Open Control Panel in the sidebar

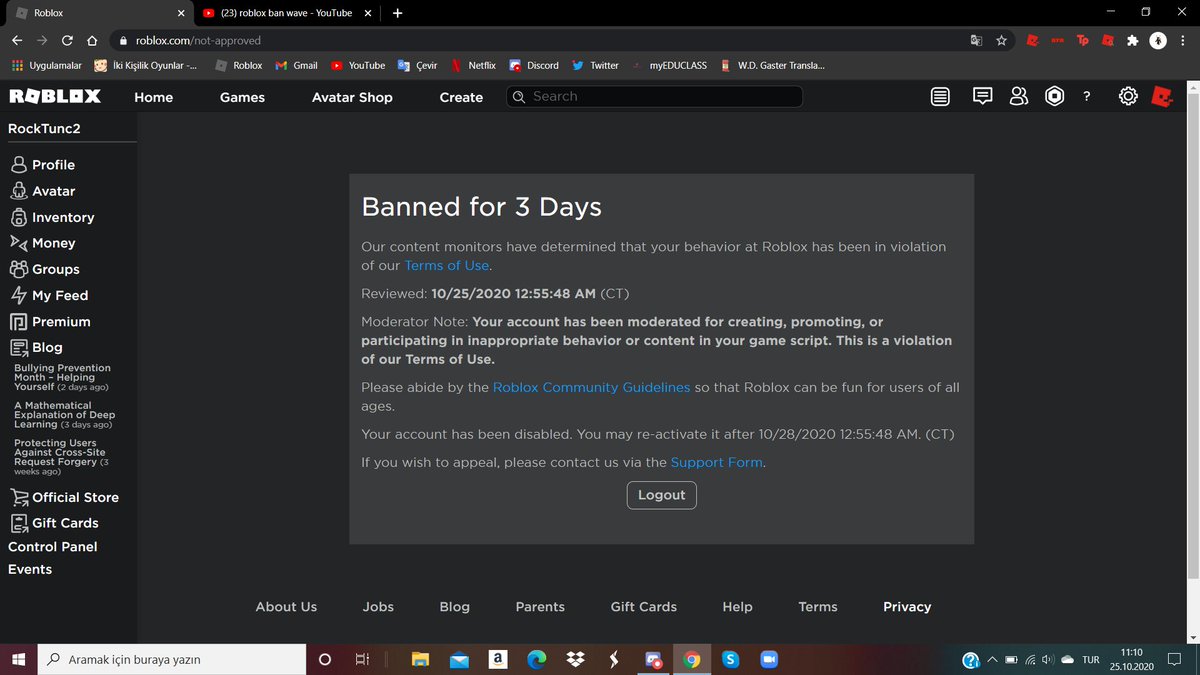(x=53, y=547)
